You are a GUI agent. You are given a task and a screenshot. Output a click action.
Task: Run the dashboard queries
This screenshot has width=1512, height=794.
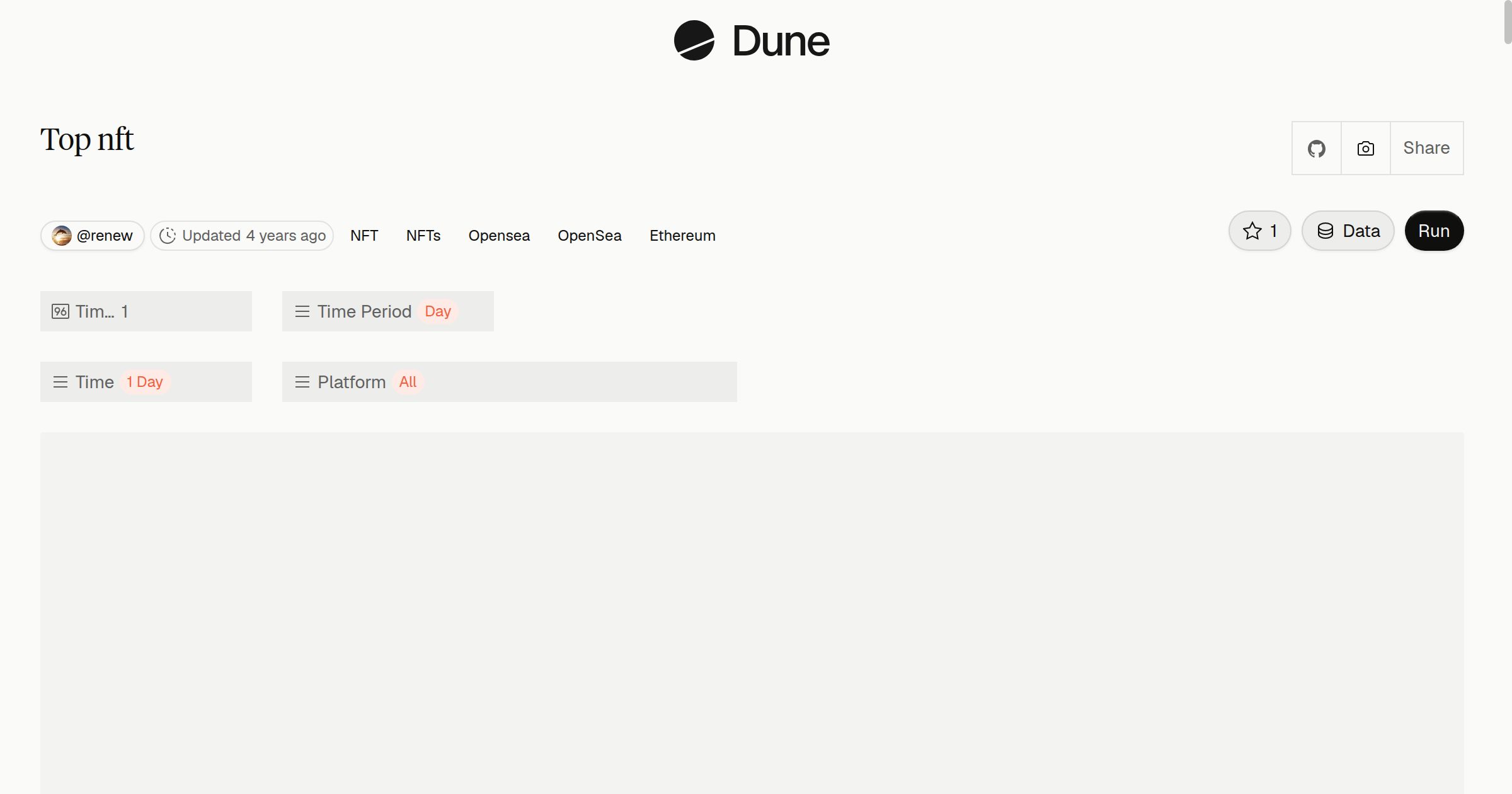pyautogui.click(x=1434, y=231)
